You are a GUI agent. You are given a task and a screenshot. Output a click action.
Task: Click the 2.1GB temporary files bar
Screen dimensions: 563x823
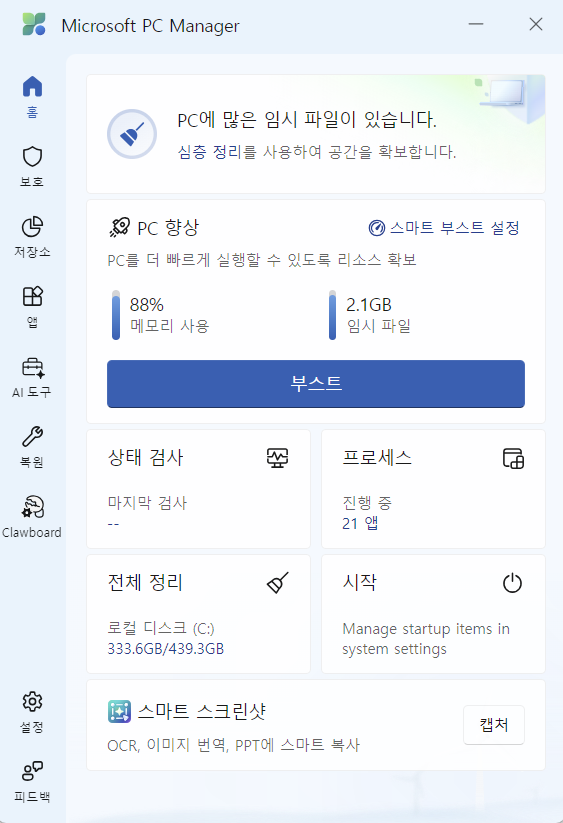(332, 315)
